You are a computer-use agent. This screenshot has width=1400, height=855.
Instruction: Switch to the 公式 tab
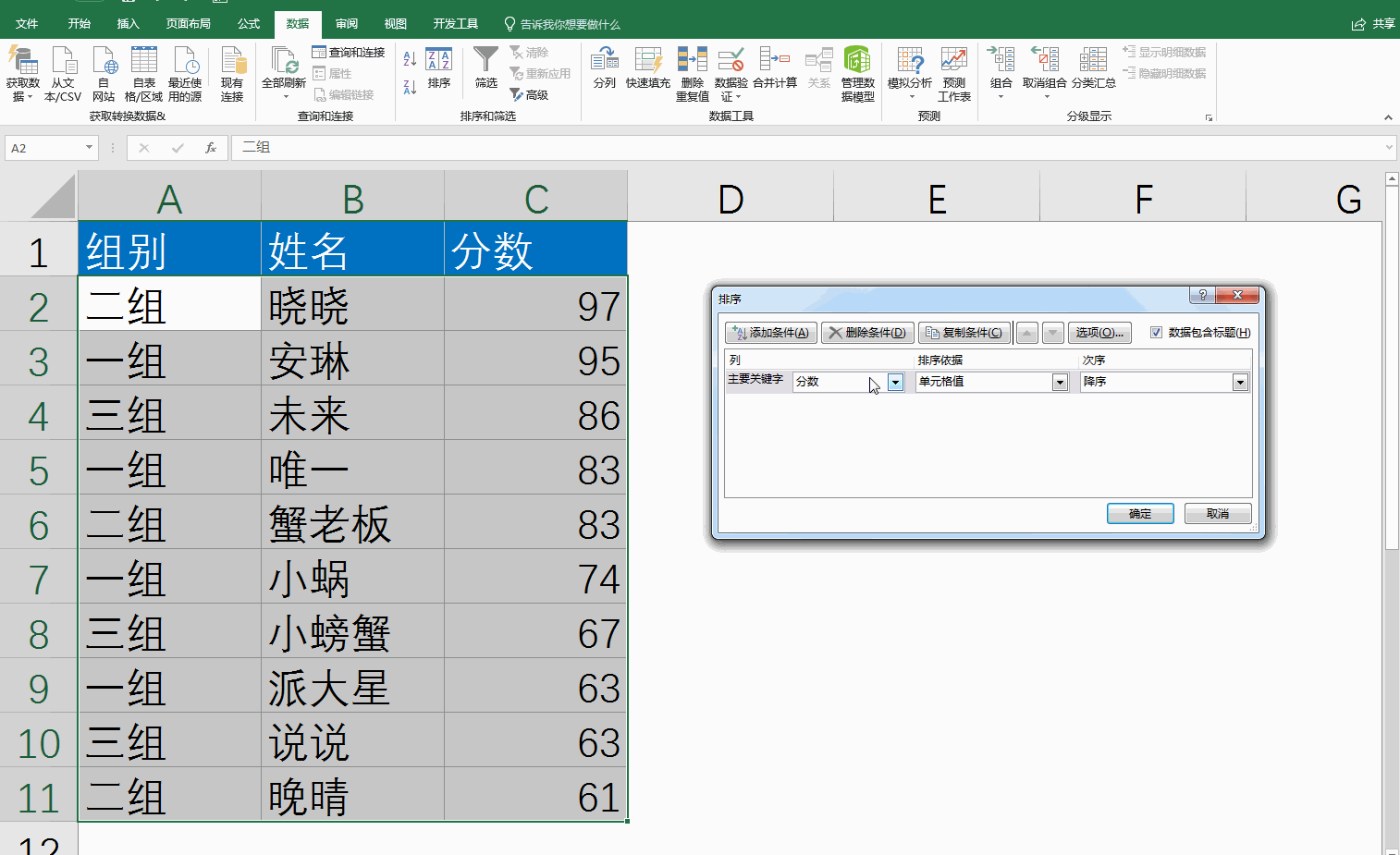pyautogui.click(x=249, y=24)
